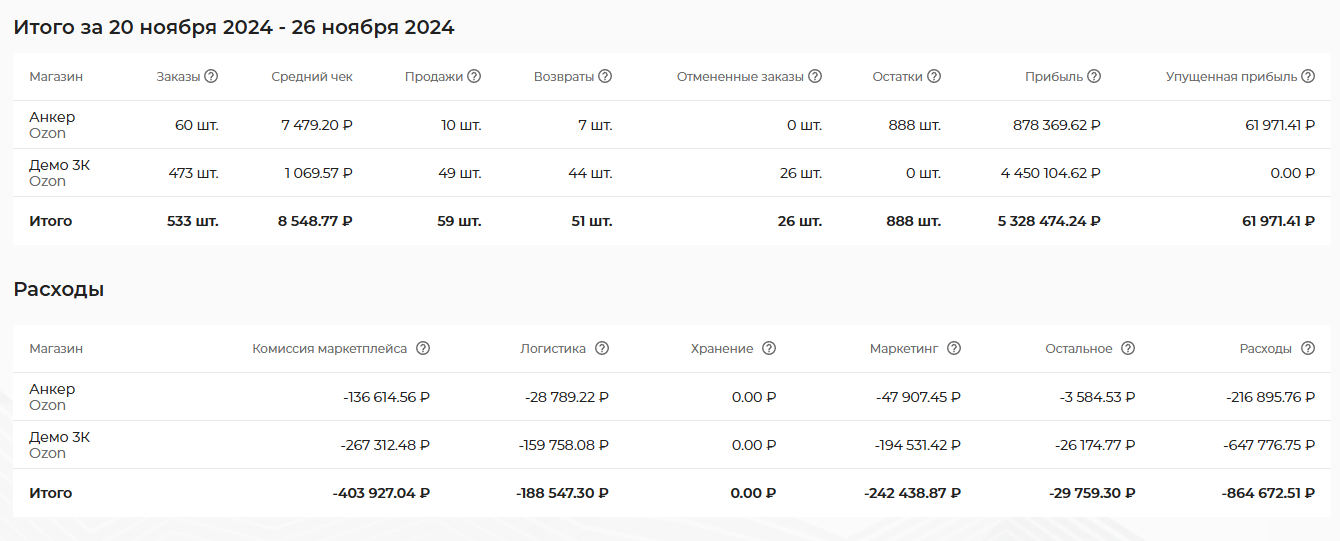This screenshot has height=541, width=1340.
Task: Show info icon next to Остатки
Action: (933, 77)
